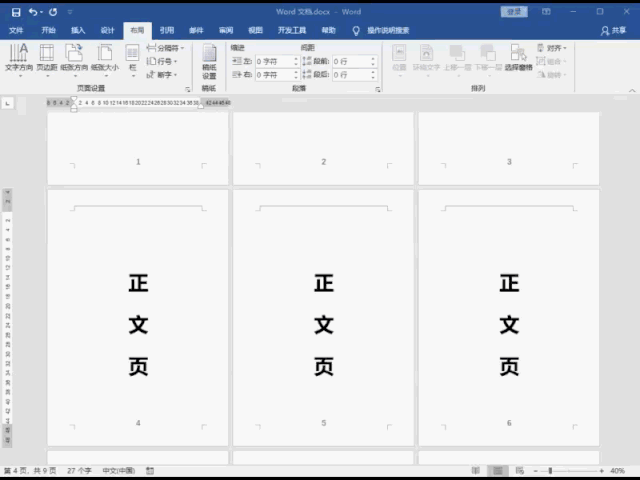Click 第4页，共9页 in status bar
640x480 pixels.
[30, 471]
